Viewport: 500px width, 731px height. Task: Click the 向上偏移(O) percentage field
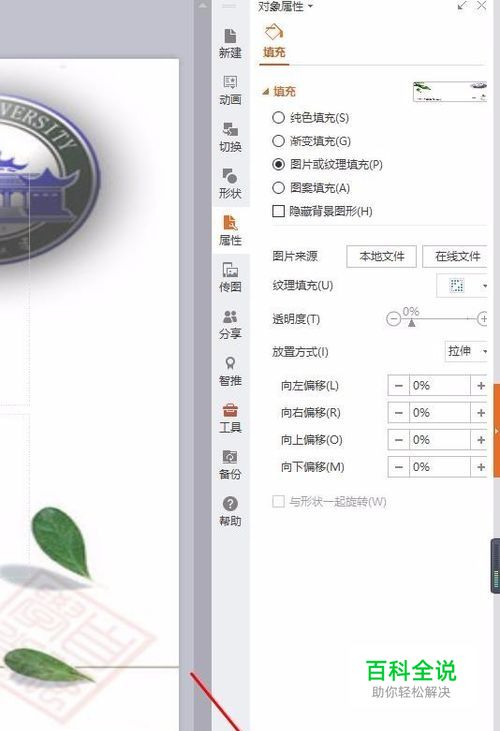click(x=440, y=440)
